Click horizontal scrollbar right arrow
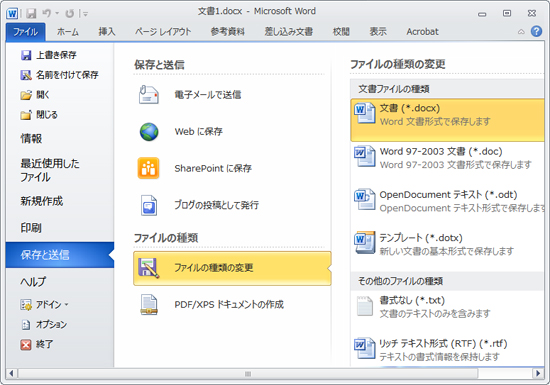550x385 pixels. pos(538,373)
